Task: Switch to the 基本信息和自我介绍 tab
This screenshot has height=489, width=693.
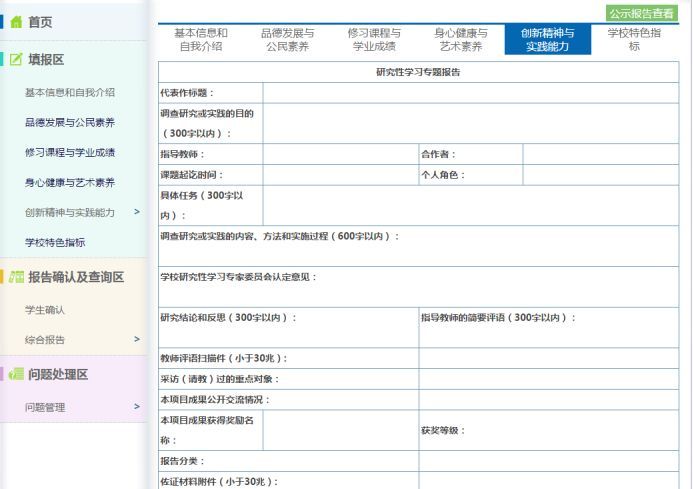Action: [201, 40]
